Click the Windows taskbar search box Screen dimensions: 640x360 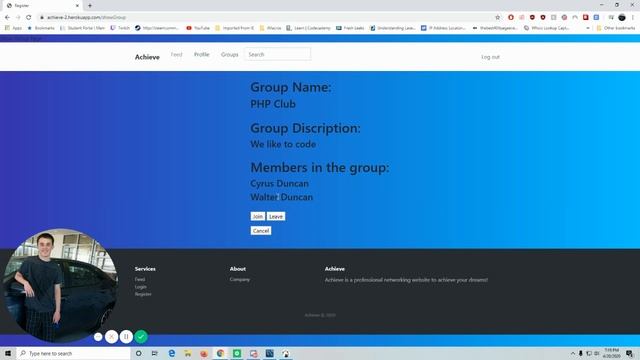(x=73, y=353)
